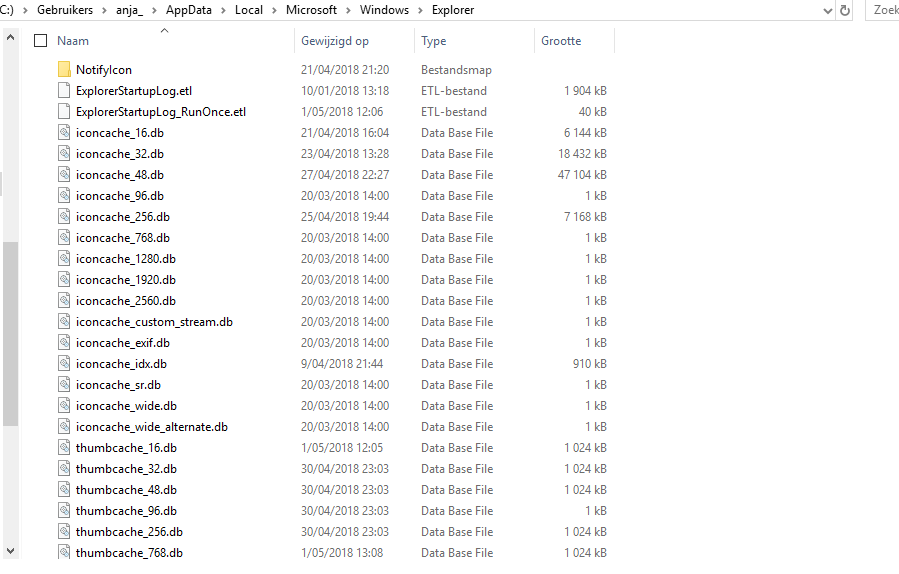Expand the chevron after Gebruikers in the path

coord(104,10)
